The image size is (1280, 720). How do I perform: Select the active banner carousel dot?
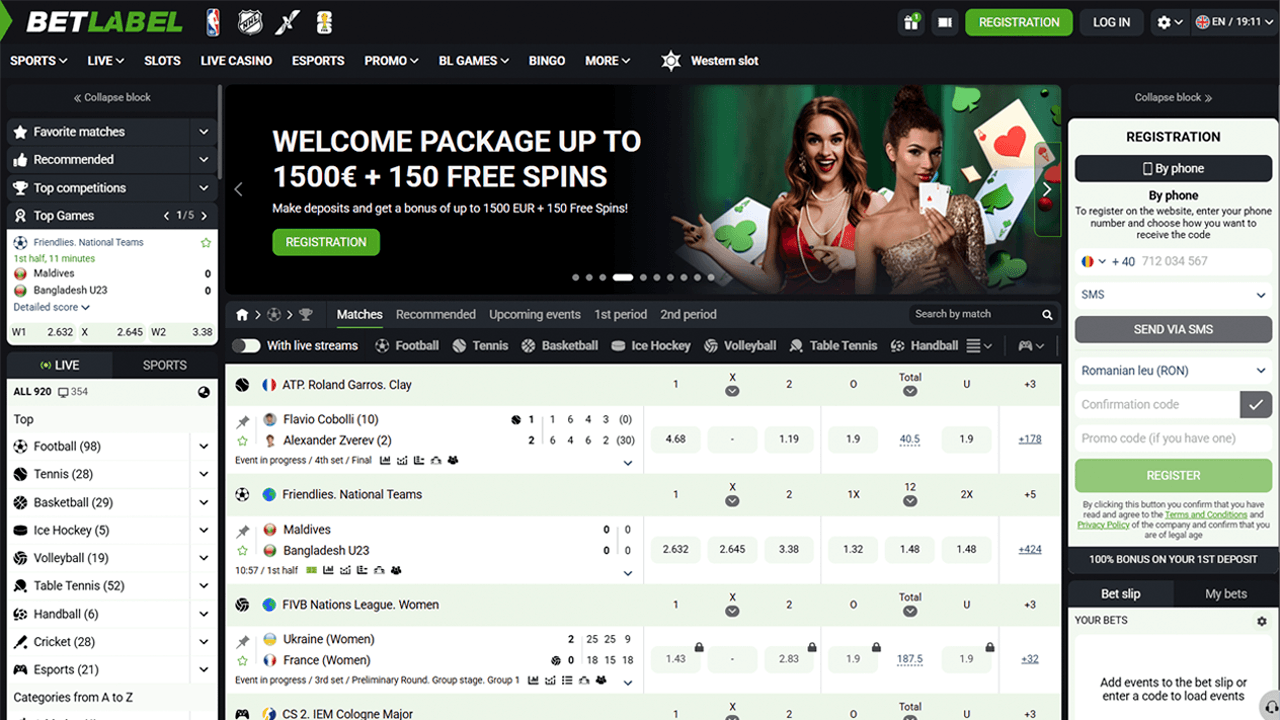coord(622,277)
